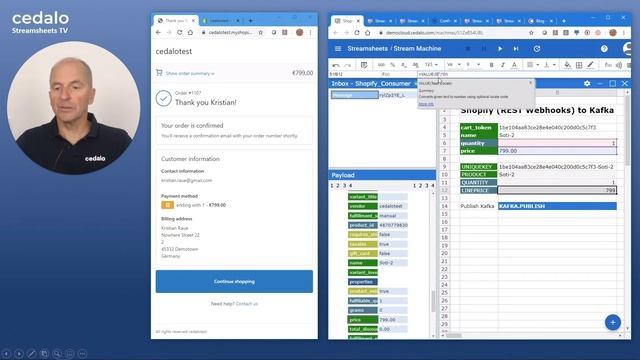Click the speed/loop icon beside step button
Screen dimensions: 640x360
coord(537,49)
